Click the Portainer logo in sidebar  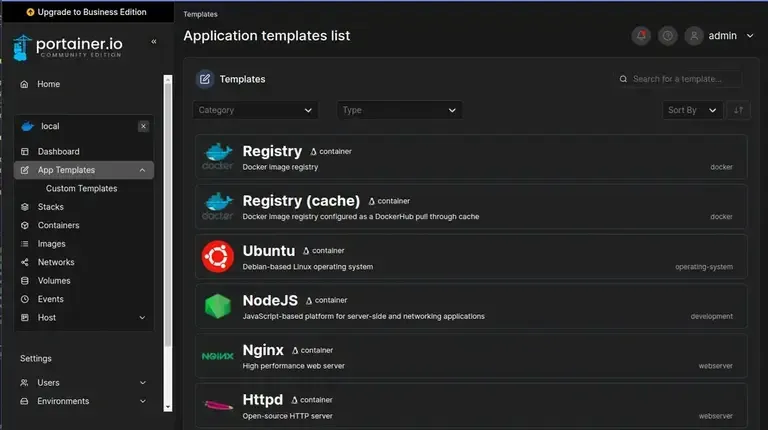68,48
